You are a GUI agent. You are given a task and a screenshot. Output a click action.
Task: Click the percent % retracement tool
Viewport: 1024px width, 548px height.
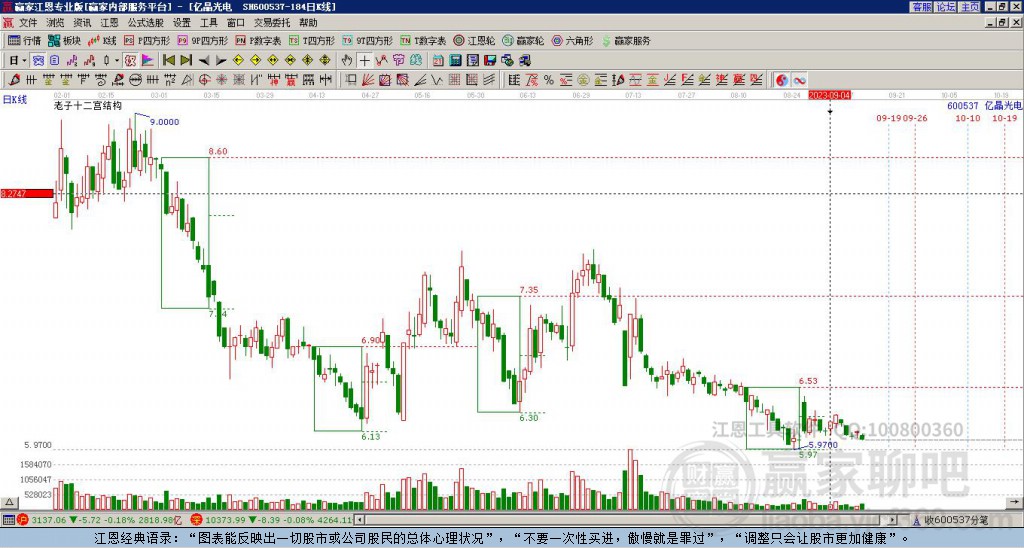click(549, 80)
